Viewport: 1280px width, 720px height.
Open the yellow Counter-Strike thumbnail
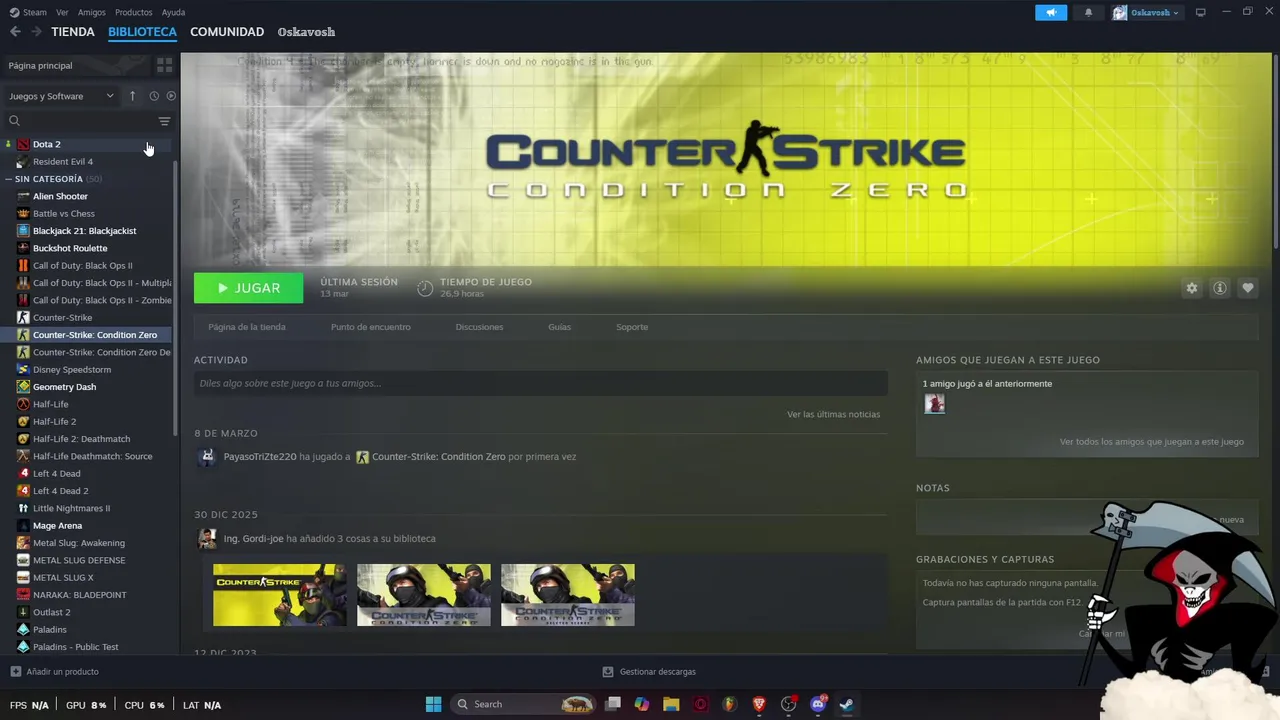point(279,595)
